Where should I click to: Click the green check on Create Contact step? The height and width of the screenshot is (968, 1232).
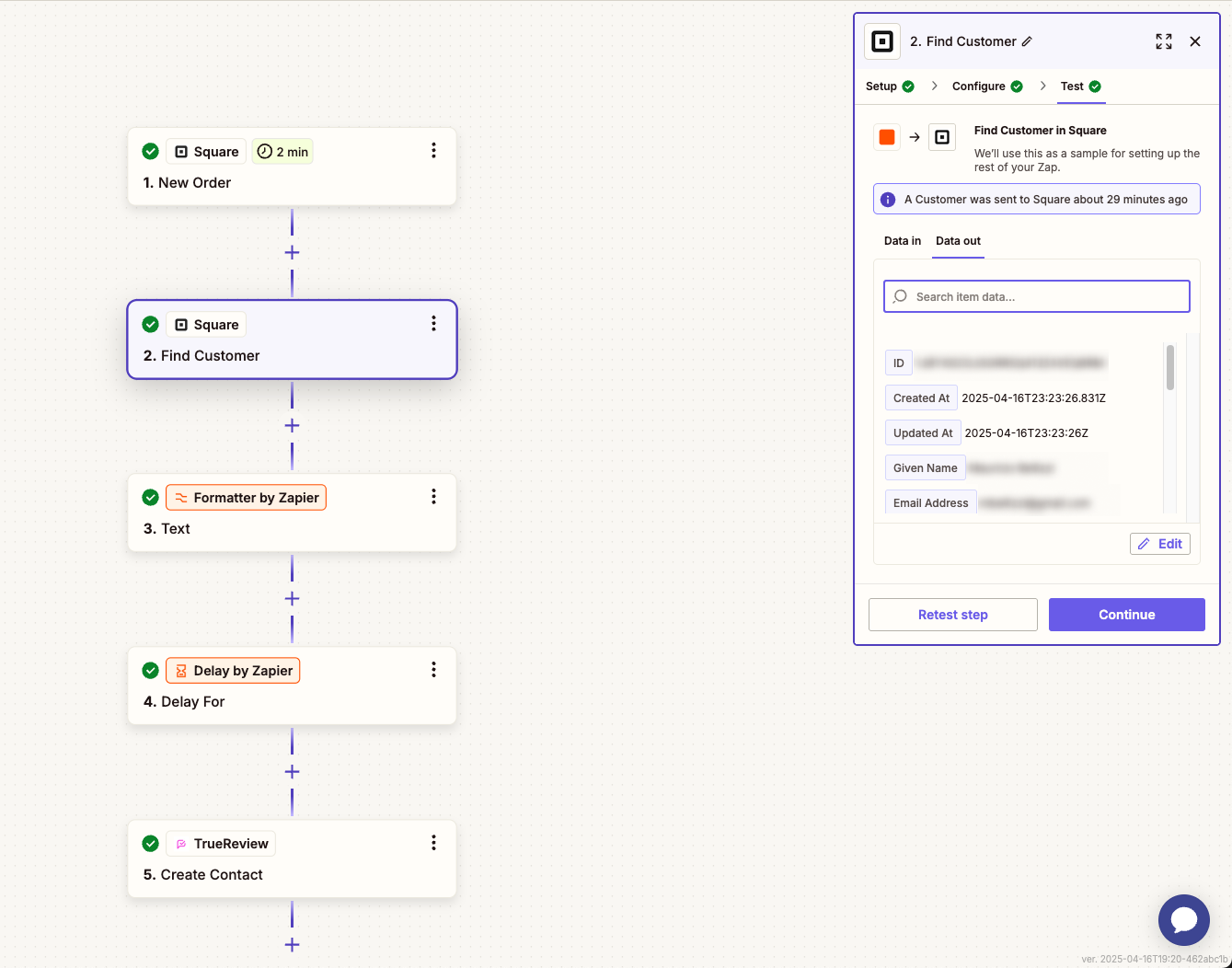point(151,843)
